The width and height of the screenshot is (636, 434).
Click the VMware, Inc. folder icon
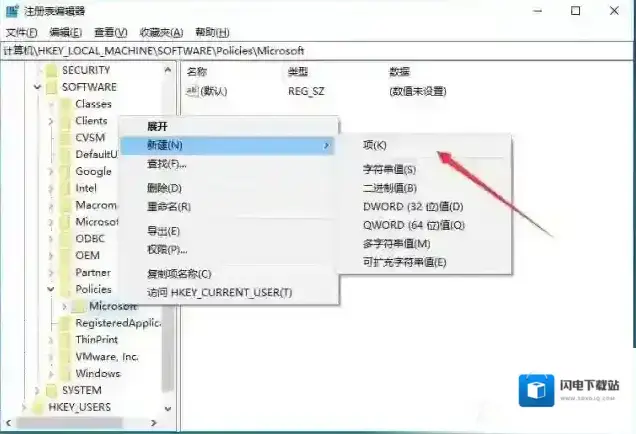click(x=64, y=356)
